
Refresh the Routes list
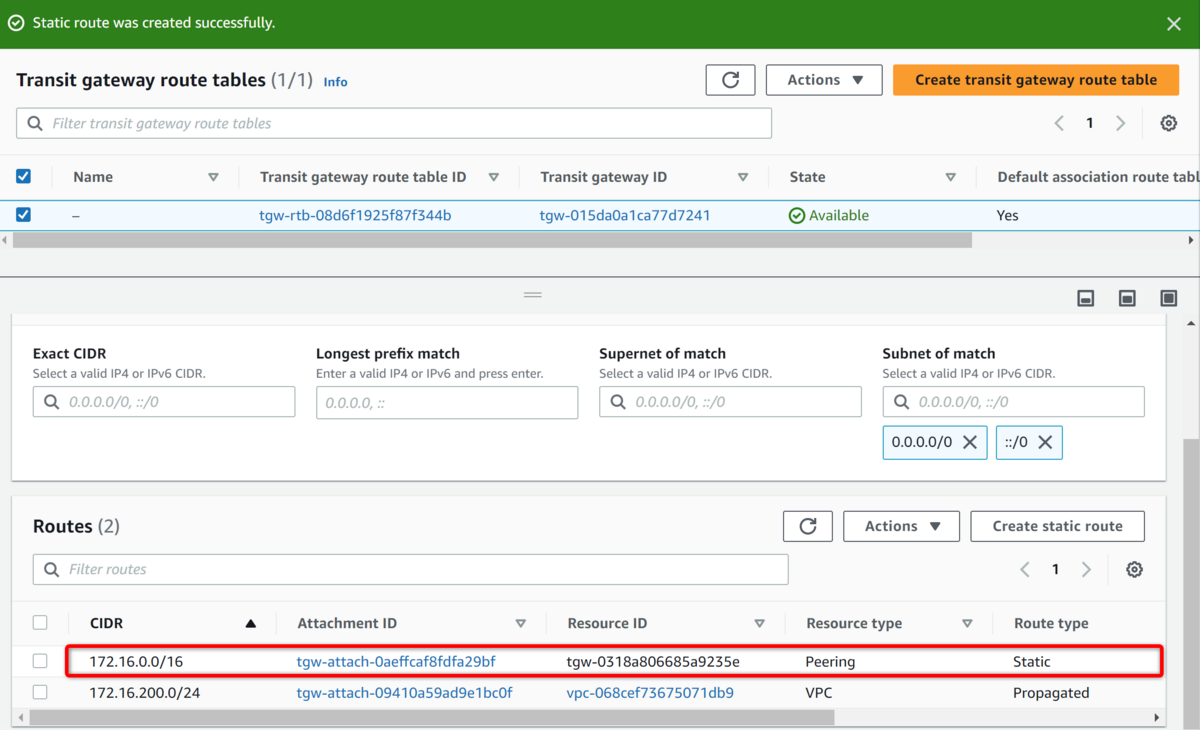[x=808, y=526]
